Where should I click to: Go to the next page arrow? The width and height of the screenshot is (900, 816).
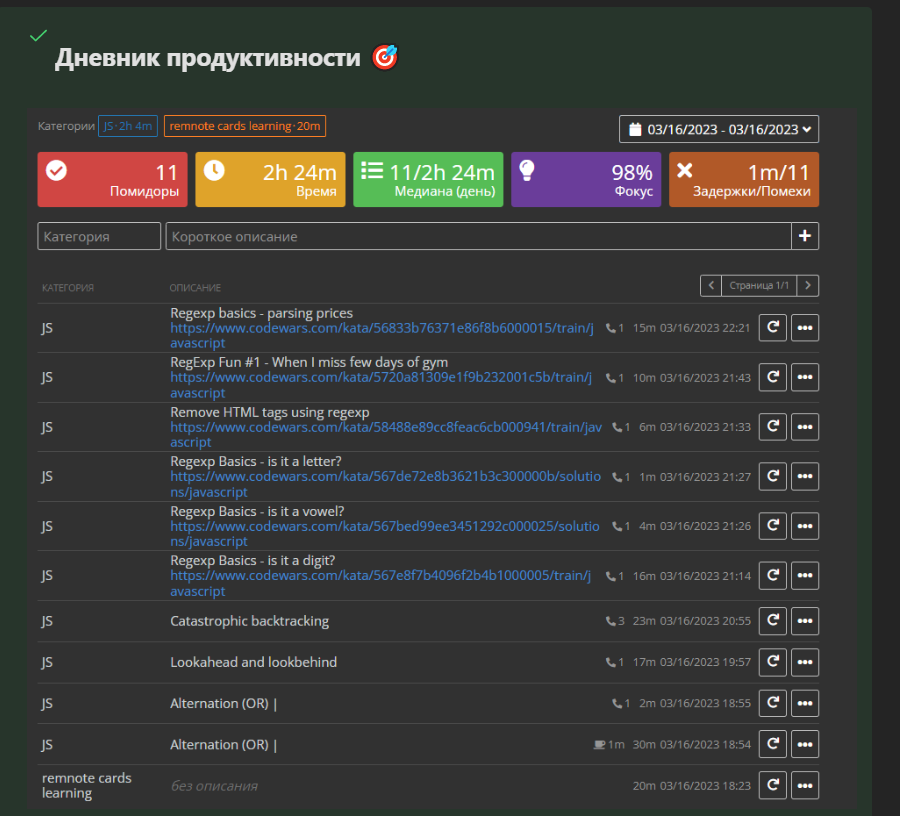coord(809,286)
